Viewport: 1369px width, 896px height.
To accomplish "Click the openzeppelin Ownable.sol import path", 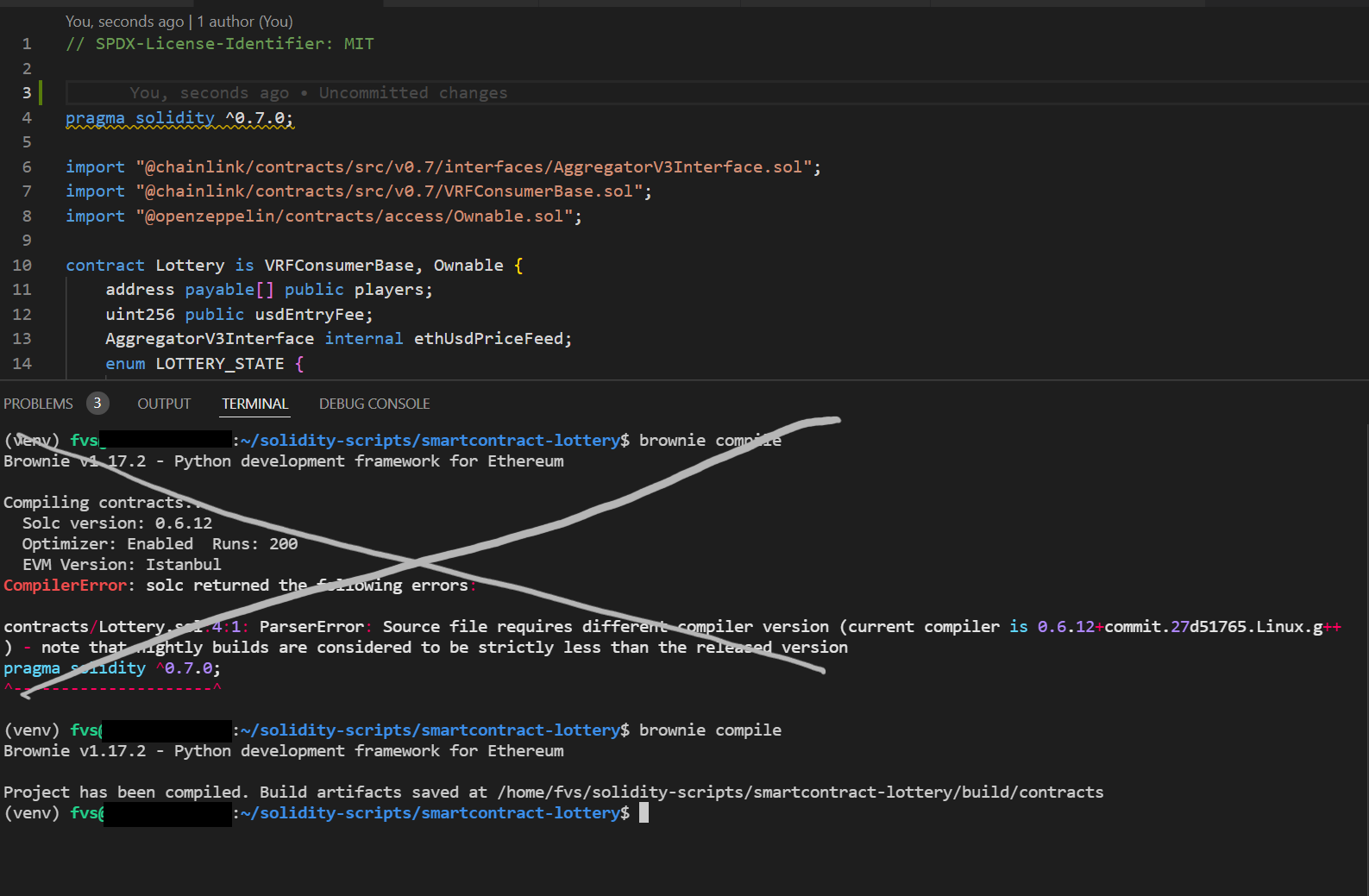I will click(x=354, y=216).
